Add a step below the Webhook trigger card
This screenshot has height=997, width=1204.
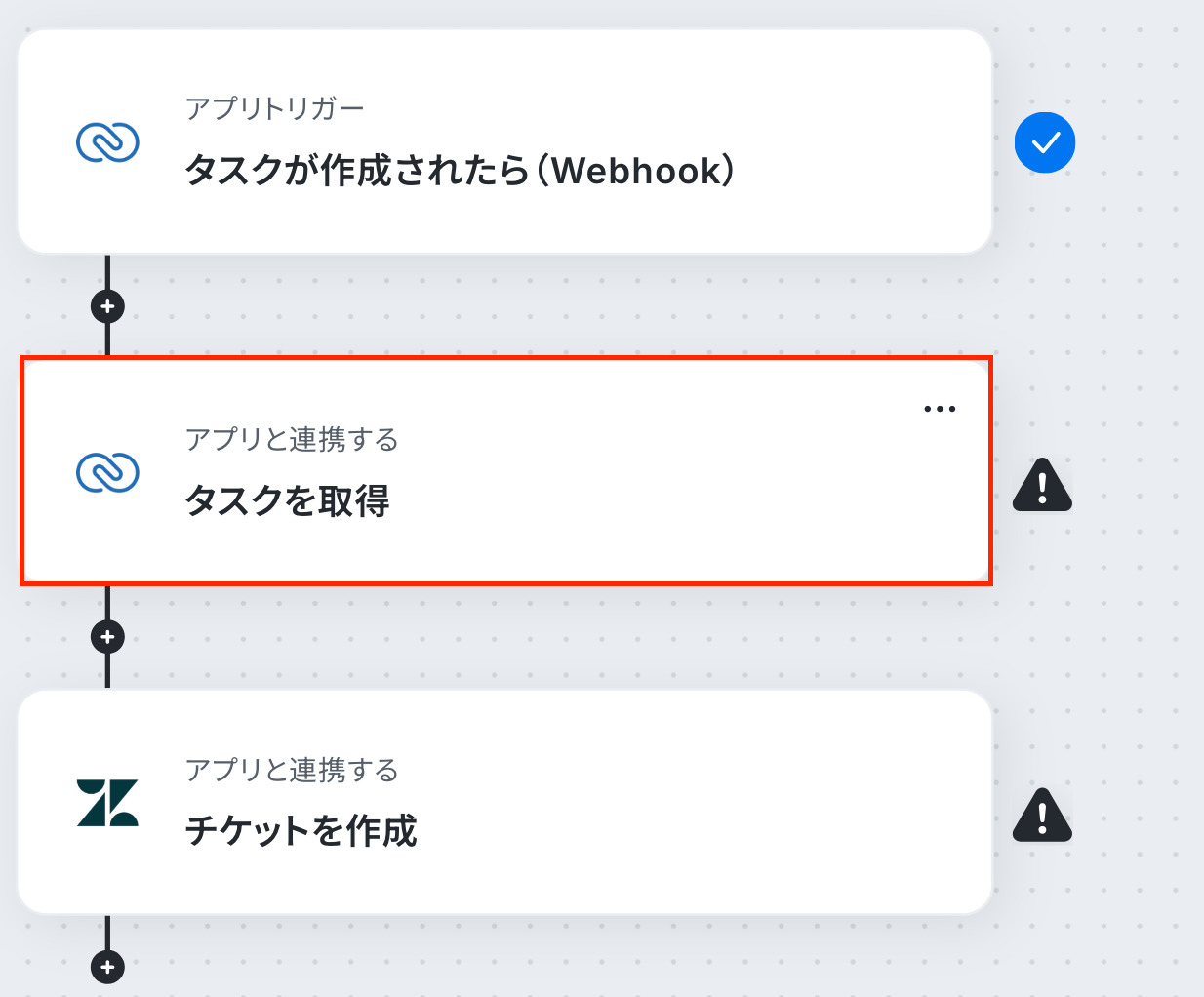point(107,306)
